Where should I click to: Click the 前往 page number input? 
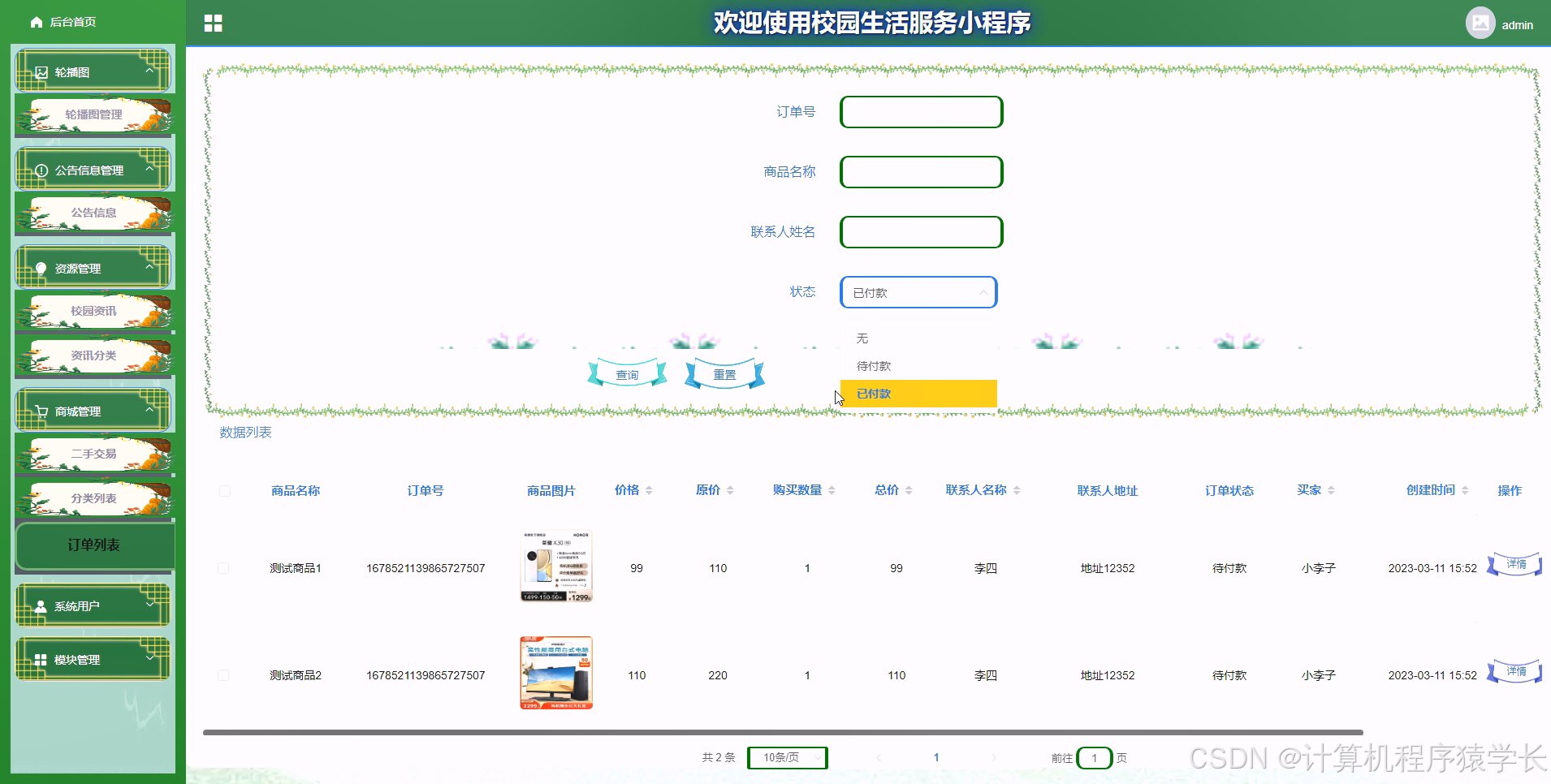click(x=1094, y=758)
